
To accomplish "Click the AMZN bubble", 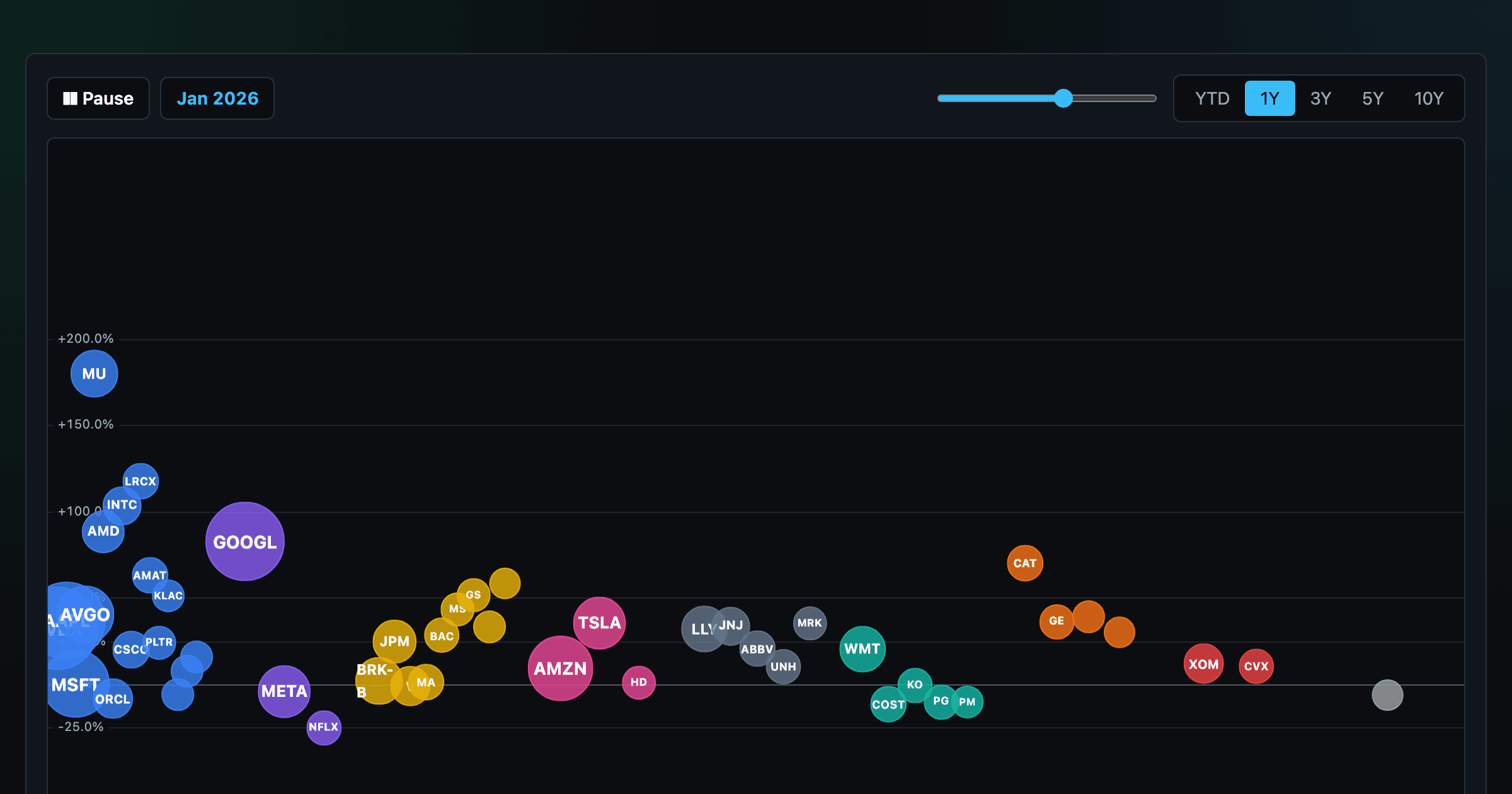I will pos(560,669).
